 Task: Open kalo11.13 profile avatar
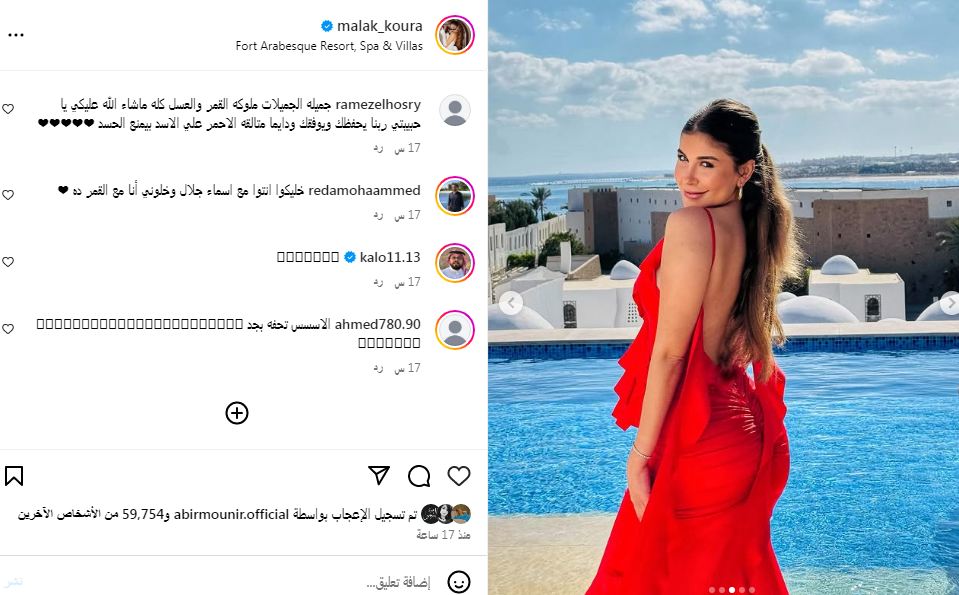[x=455, y=263]
